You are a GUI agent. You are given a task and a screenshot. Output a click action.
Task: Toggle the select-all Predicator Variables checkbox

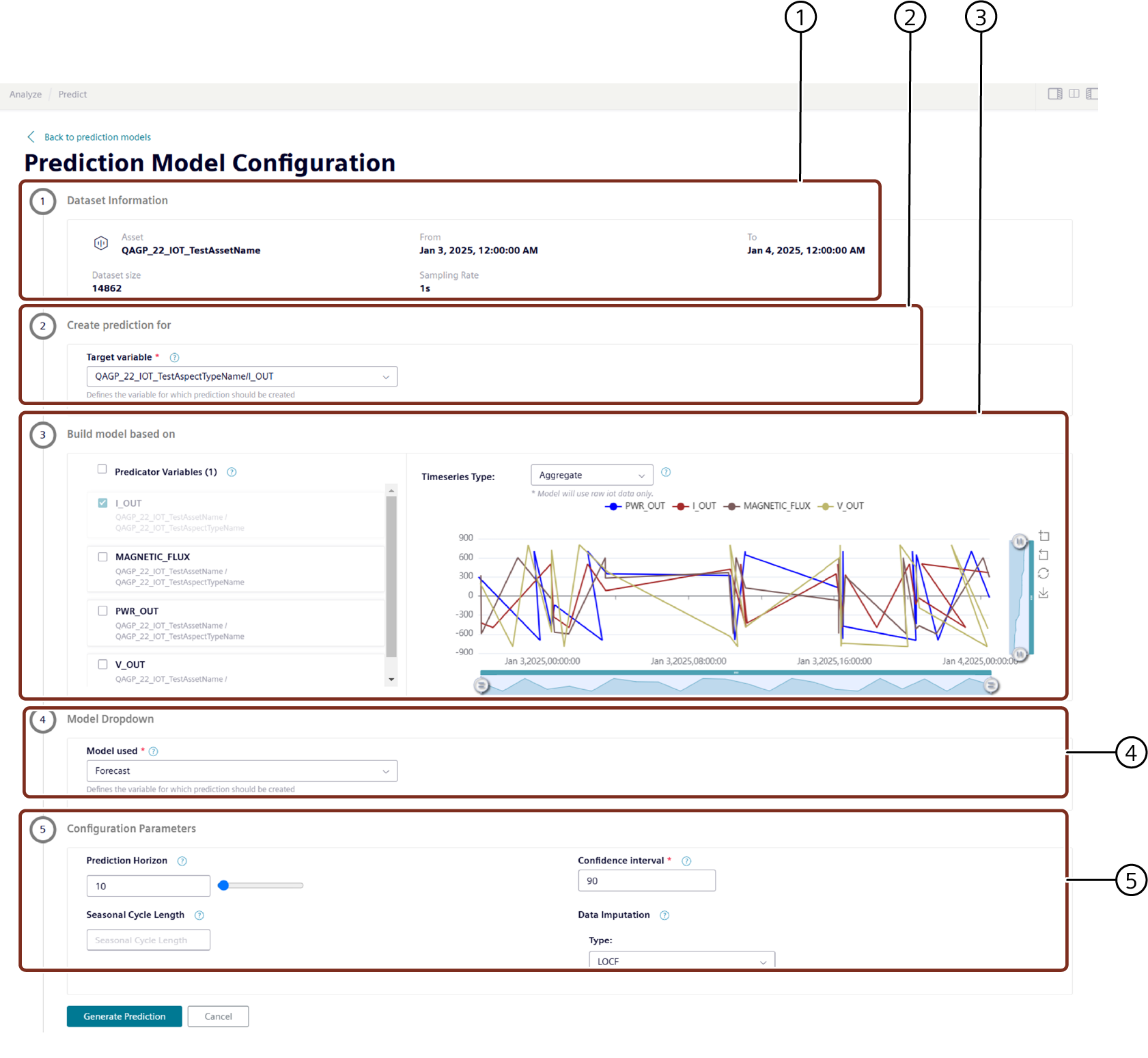point(102,469)
